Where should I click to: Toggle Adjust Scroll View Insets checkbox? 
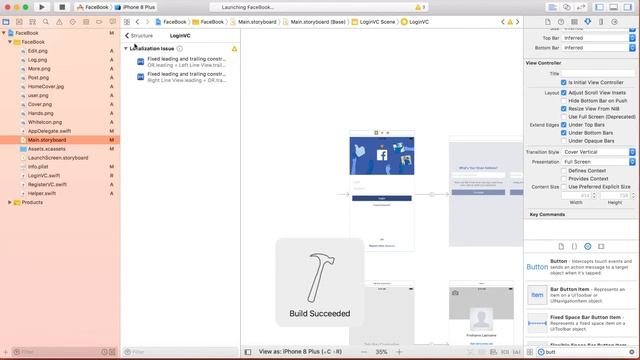[x=564, y=93]
